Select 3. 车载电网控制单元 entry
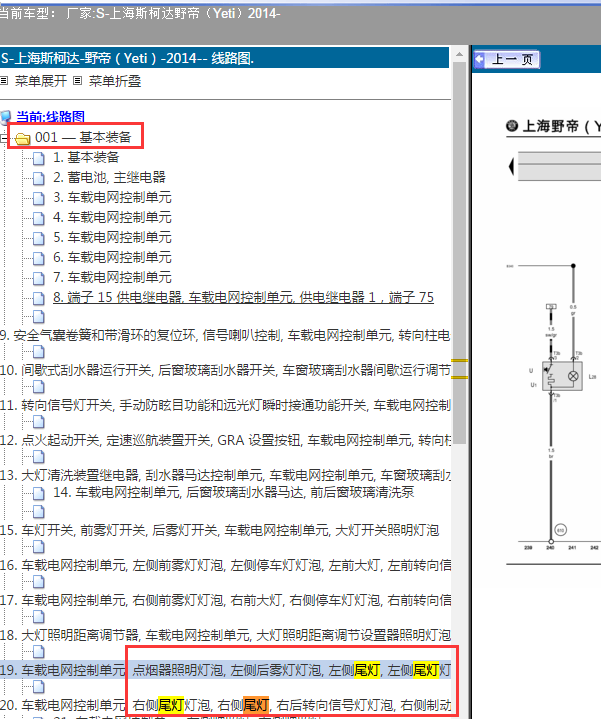Screen dimensions: 601x719 [112, 197]
